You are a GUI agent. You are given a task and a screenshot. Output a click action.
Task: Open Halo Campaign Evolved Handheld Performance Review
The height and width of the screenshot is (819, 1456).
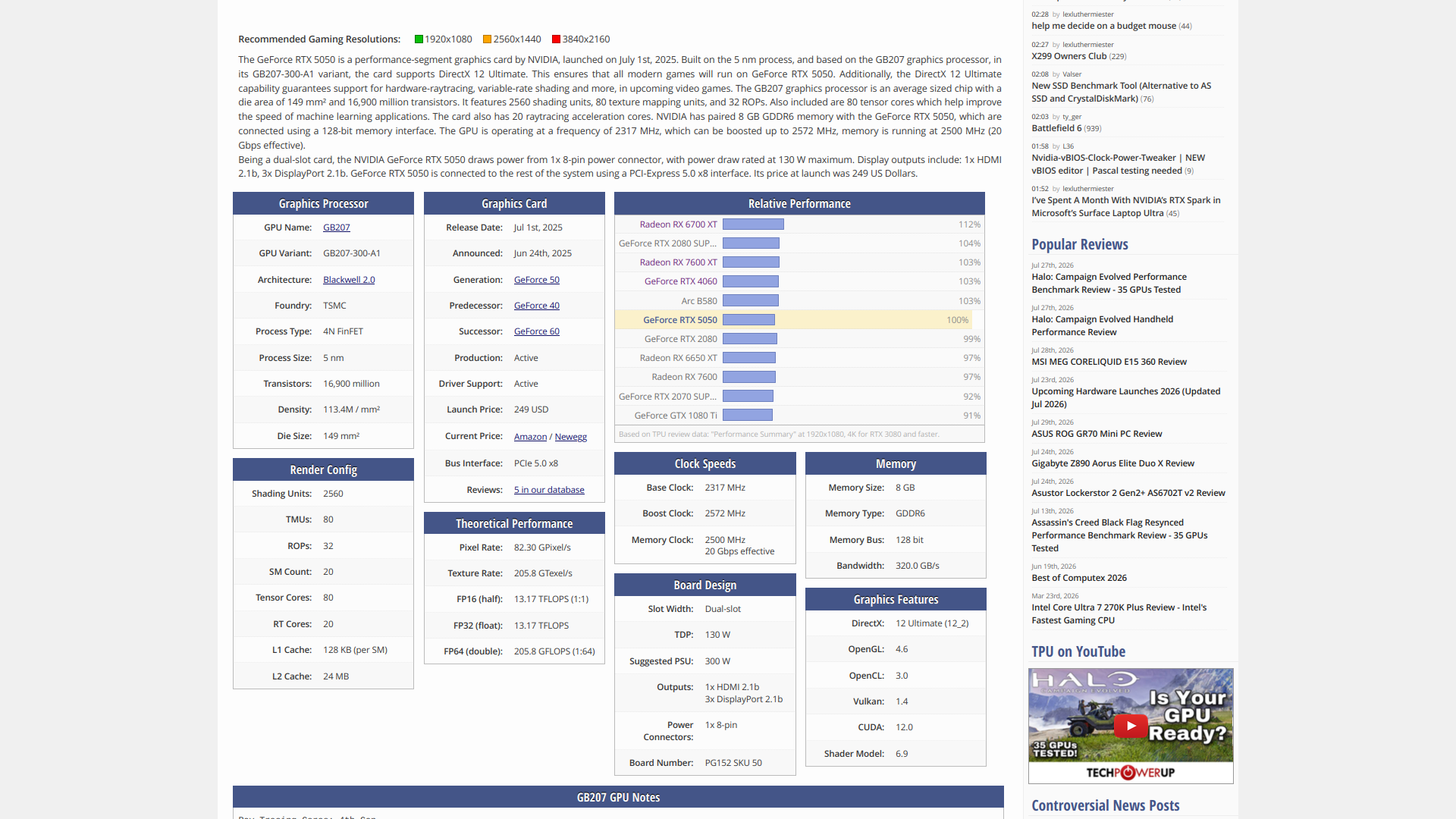pos(1102,326)
